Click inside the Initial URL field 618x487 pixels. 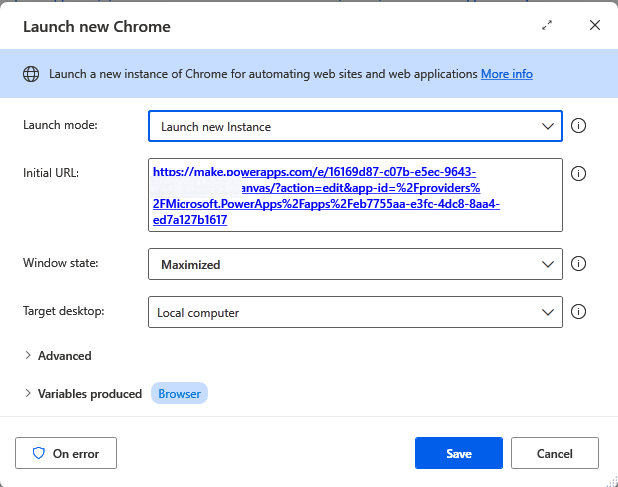tap(355, 195)
